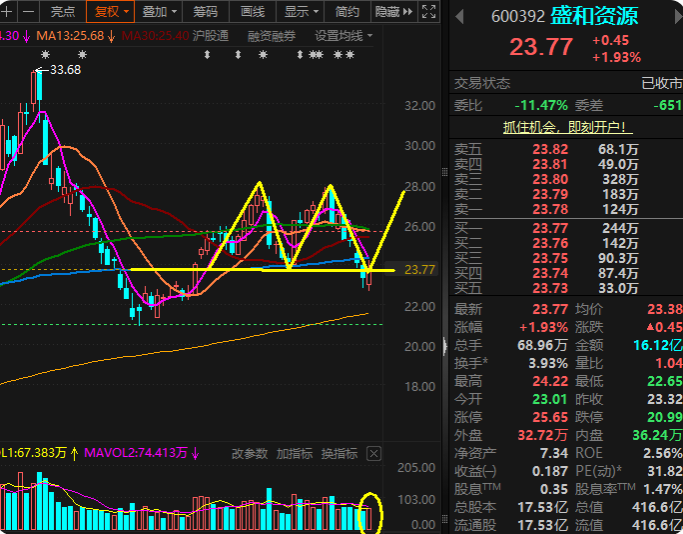Click 抓住机会,即刻开户 link
The image size is (683, 534).
568,127
